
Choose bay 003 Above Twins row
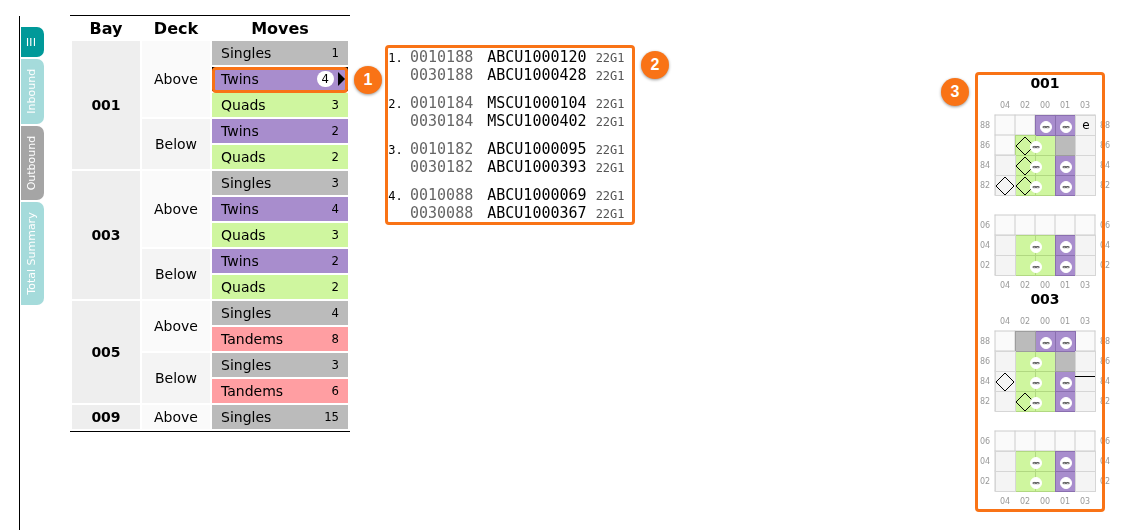tap(280, 209)
